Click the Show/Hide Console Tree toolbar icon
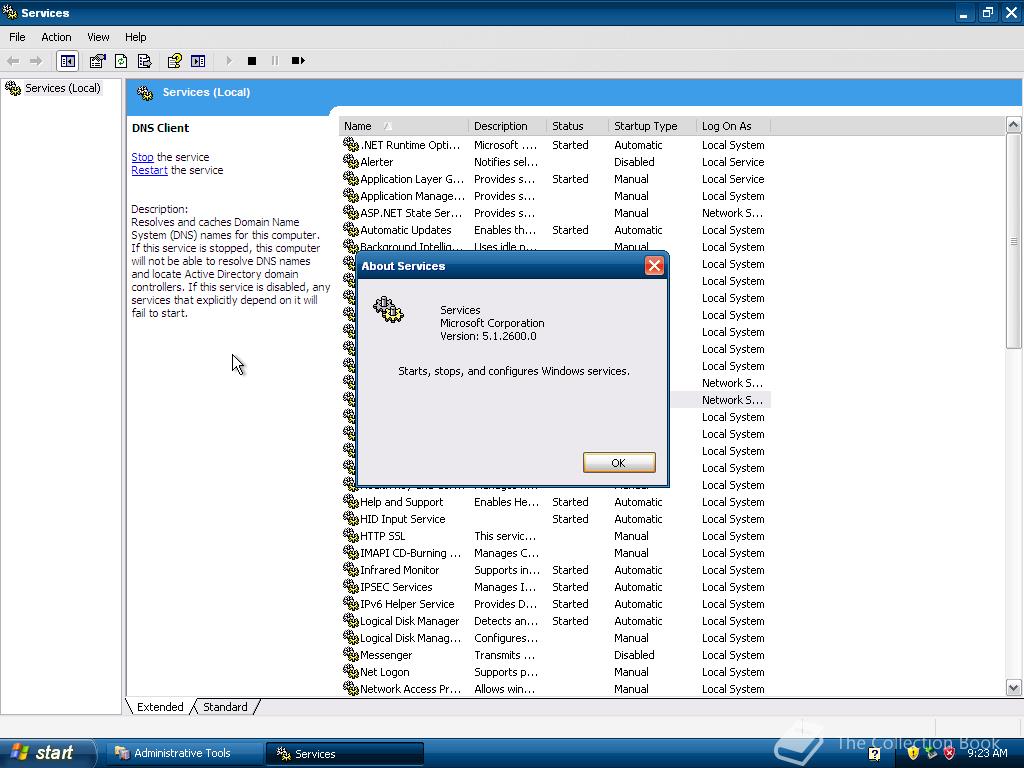 point(67,61)
